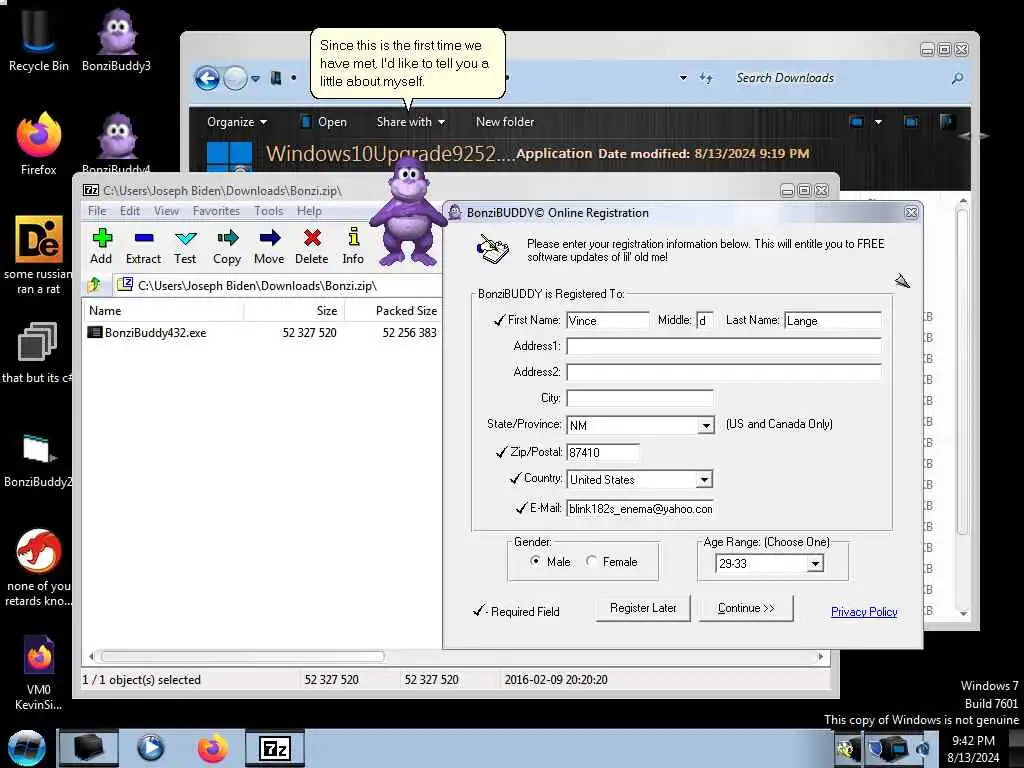Open the Explorer address history dropdown

[x=683, y=78]
